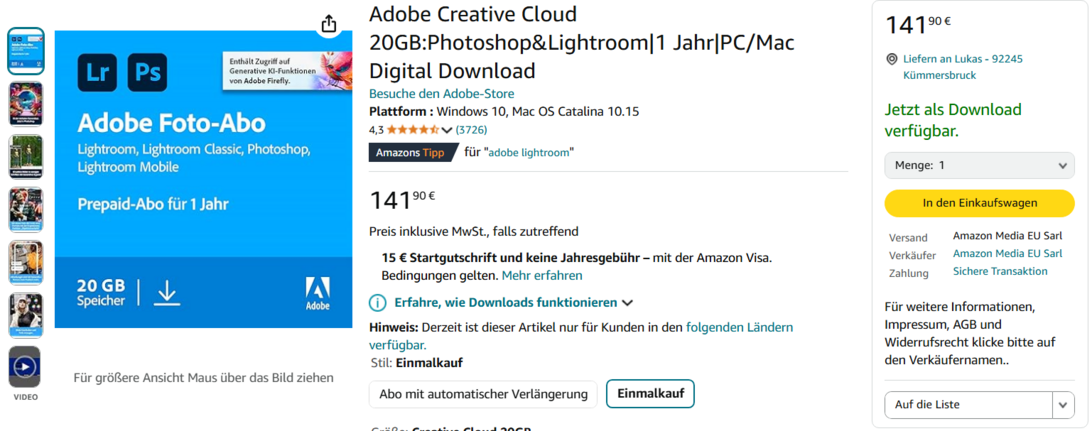Open the 3726 reviews link
Viewport: 1092px width, 431px height.
click(471, 130)
